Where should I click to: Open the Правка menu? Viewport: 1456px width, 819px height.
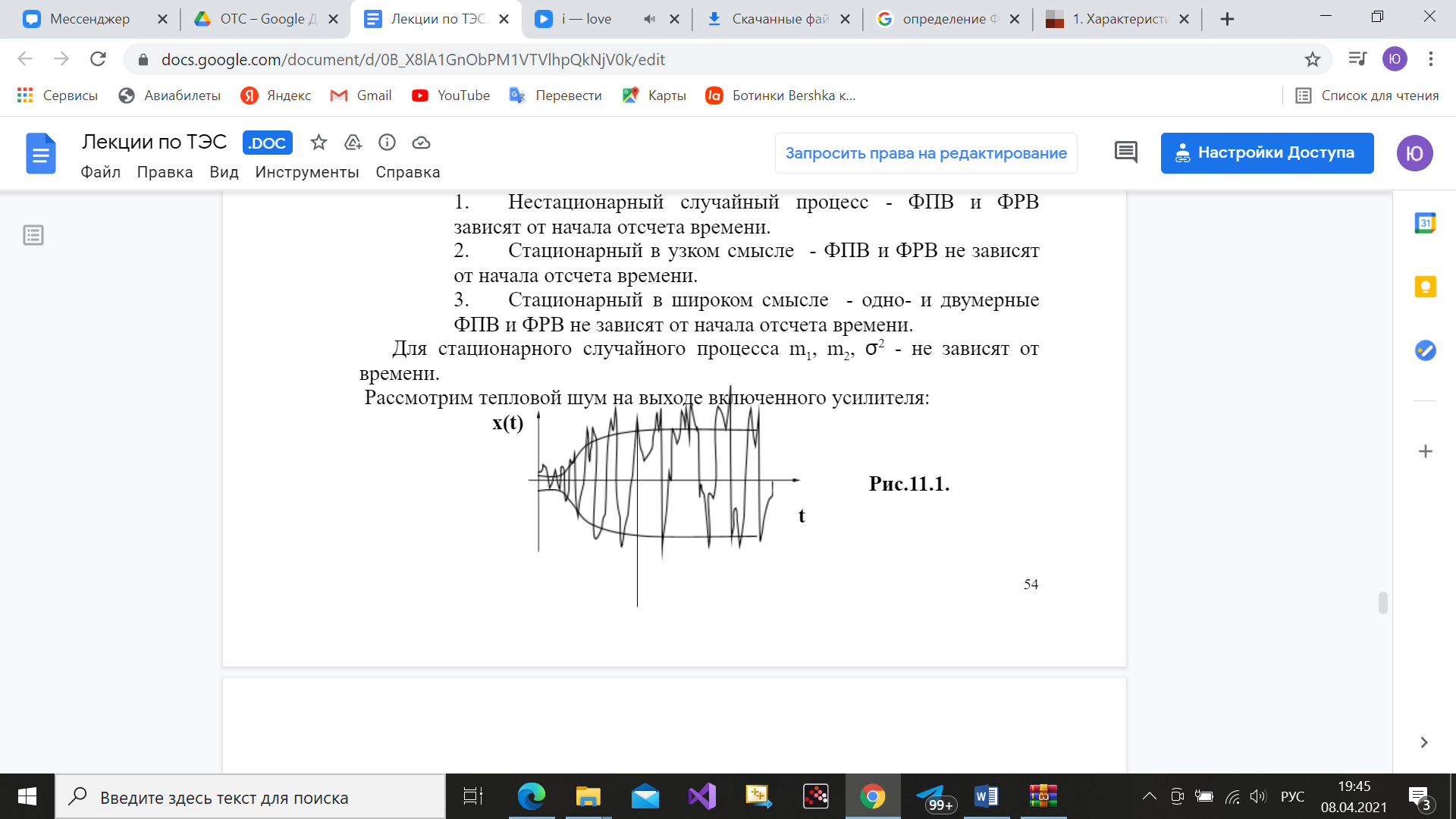[165, 172]
